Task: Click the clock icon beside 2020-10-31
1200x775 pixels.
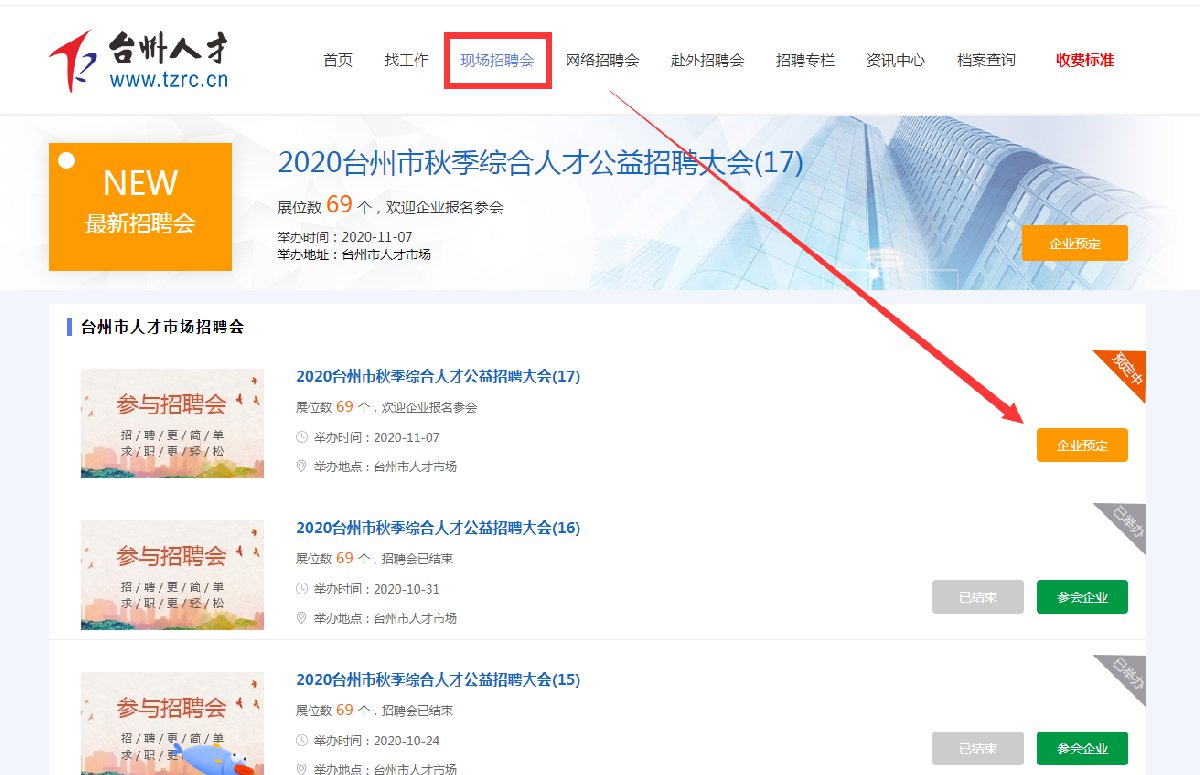Action: pyautogui.click(x=302, y=589)
